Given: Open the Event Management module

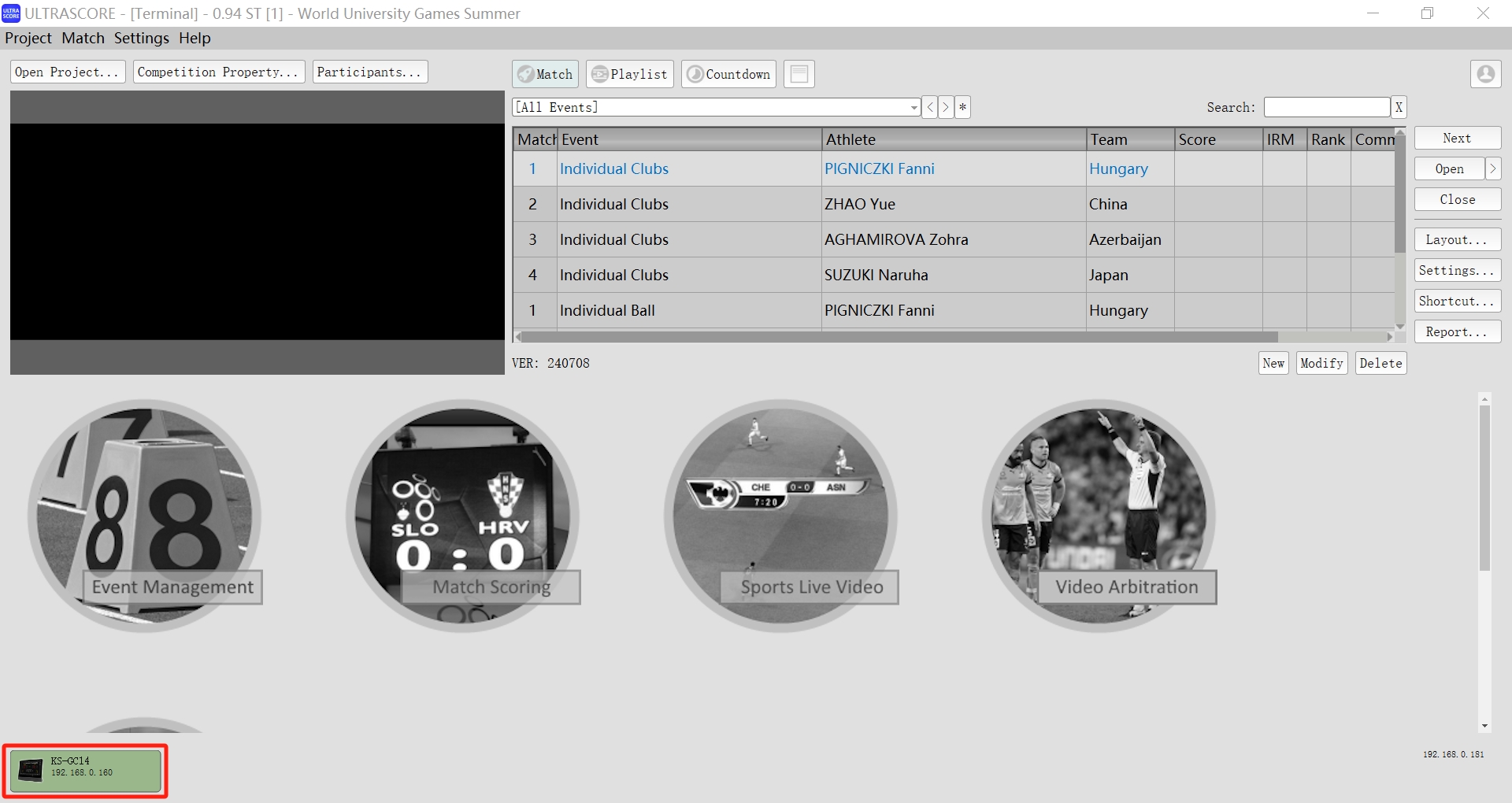Looking at the screenshot, I should [x=145, y=516].
